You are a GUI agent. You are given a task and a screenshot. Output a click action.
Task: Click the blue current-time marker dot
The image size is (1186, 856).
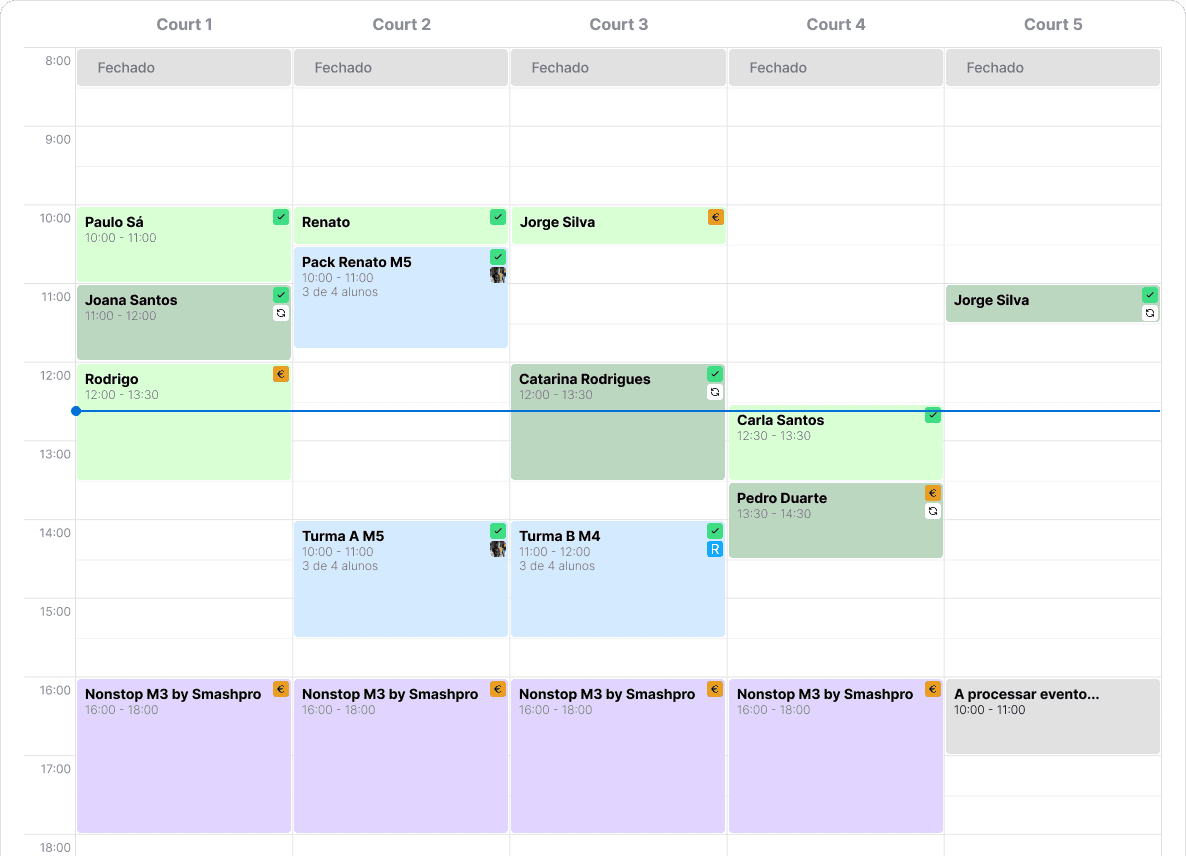76,411
